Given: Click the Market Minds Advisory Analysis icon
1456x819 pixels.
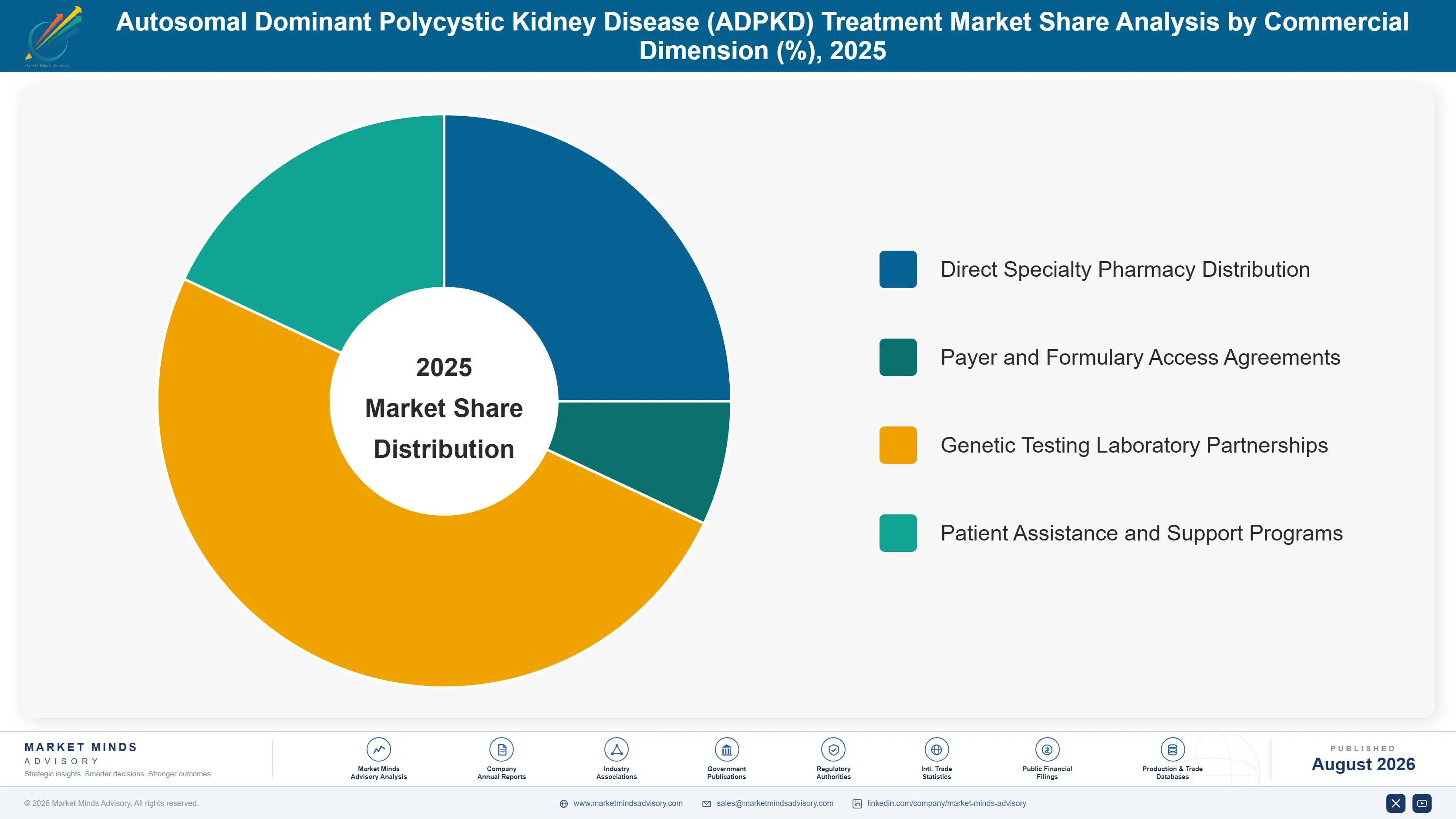Looking at the screenshot, I should (x=378, y=749).
